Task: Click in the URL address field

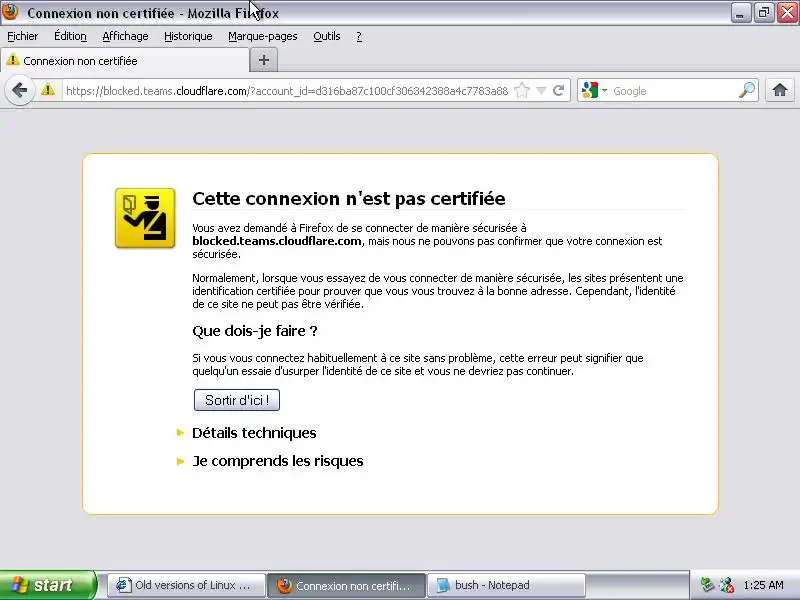Action: tap(287, 91)
